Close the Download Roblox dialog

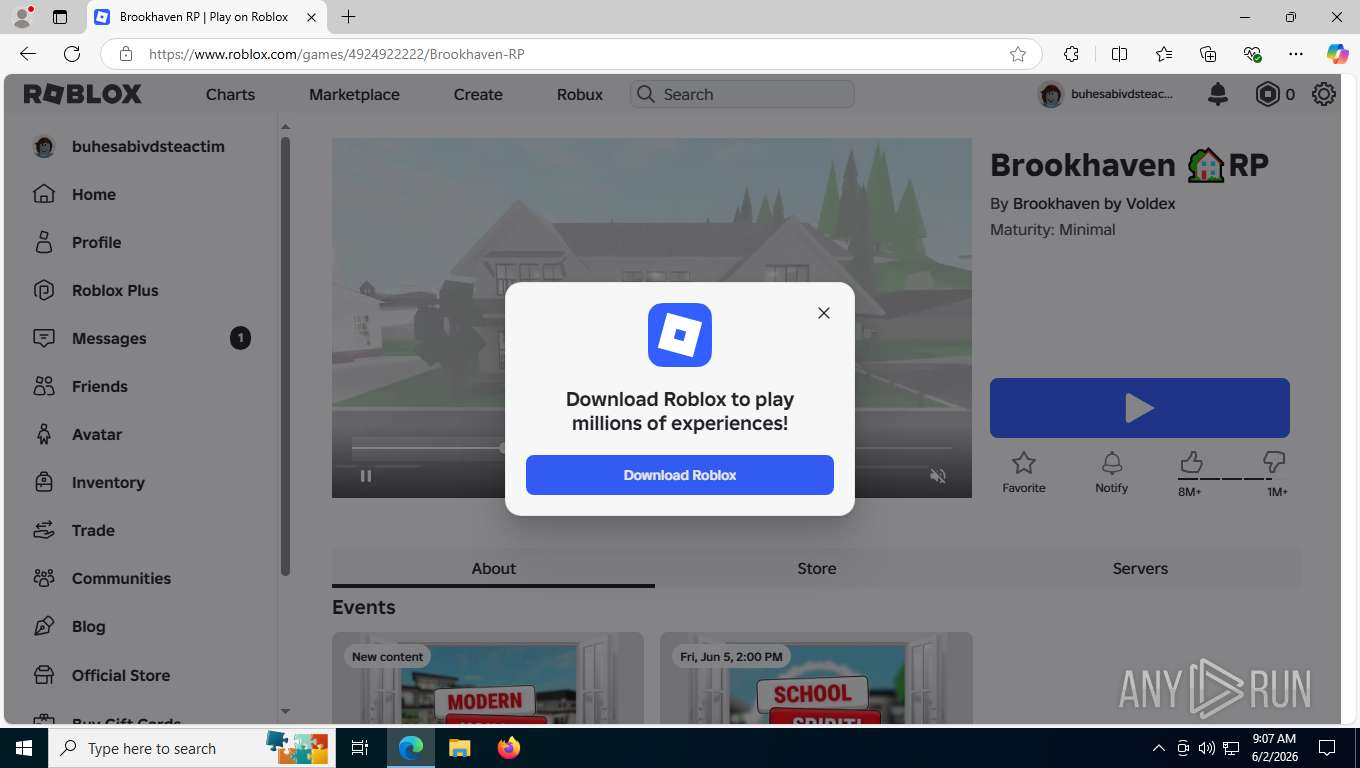click(x=824, y=313)
